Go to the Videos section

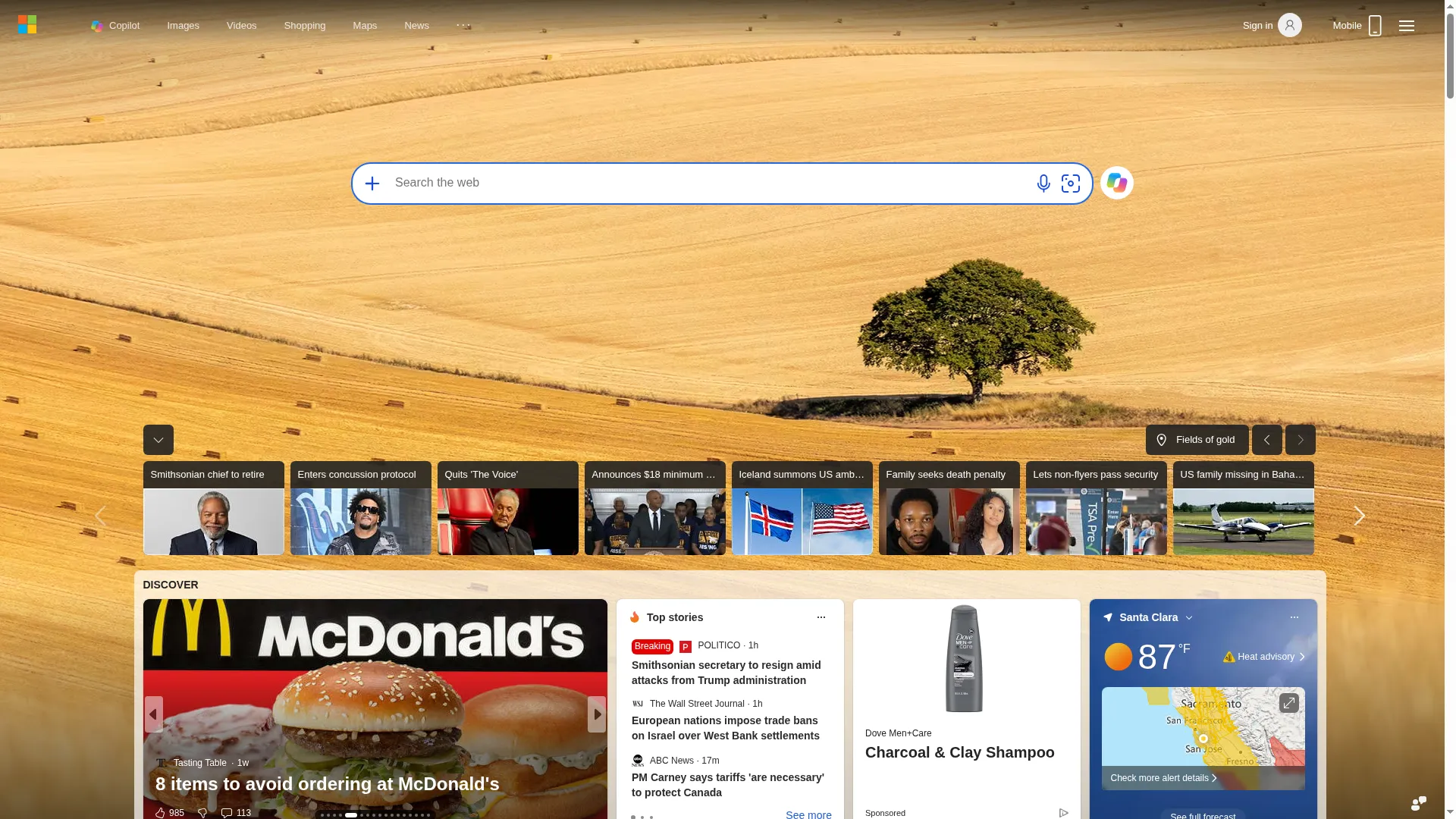(241, 26)
